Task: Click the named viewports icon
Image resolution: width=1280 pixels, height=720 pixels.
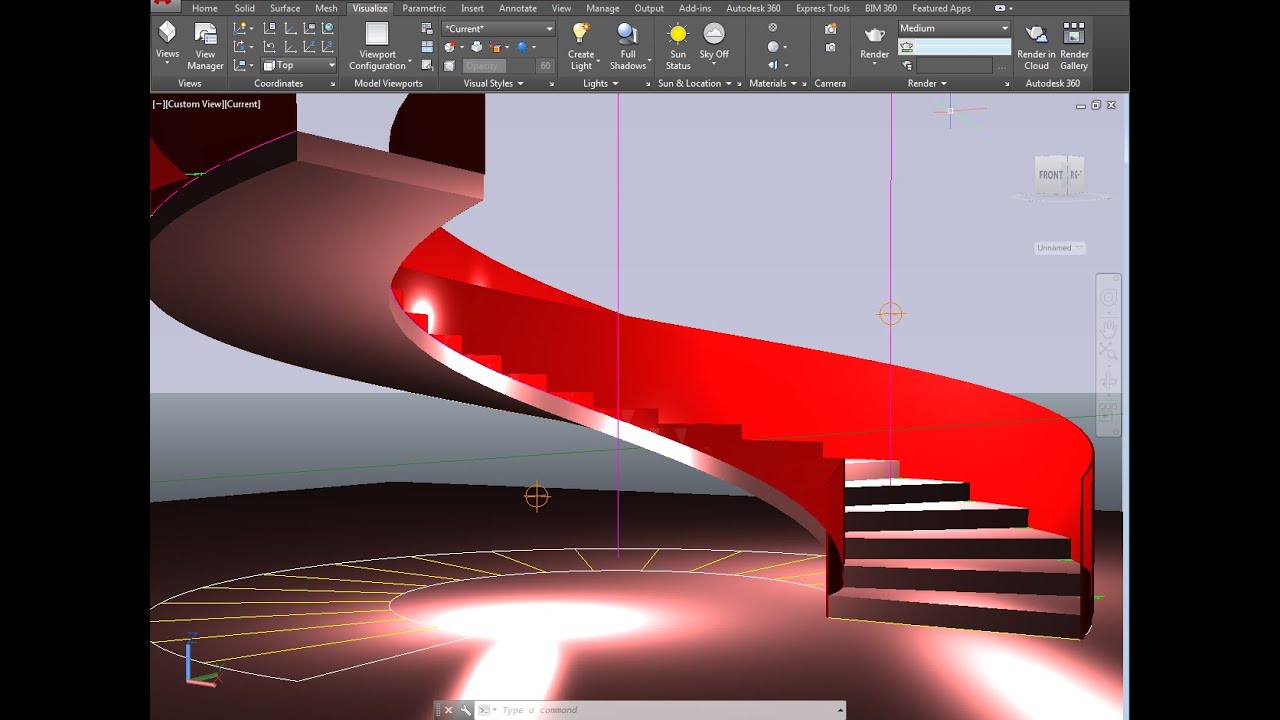Action: 427,28
